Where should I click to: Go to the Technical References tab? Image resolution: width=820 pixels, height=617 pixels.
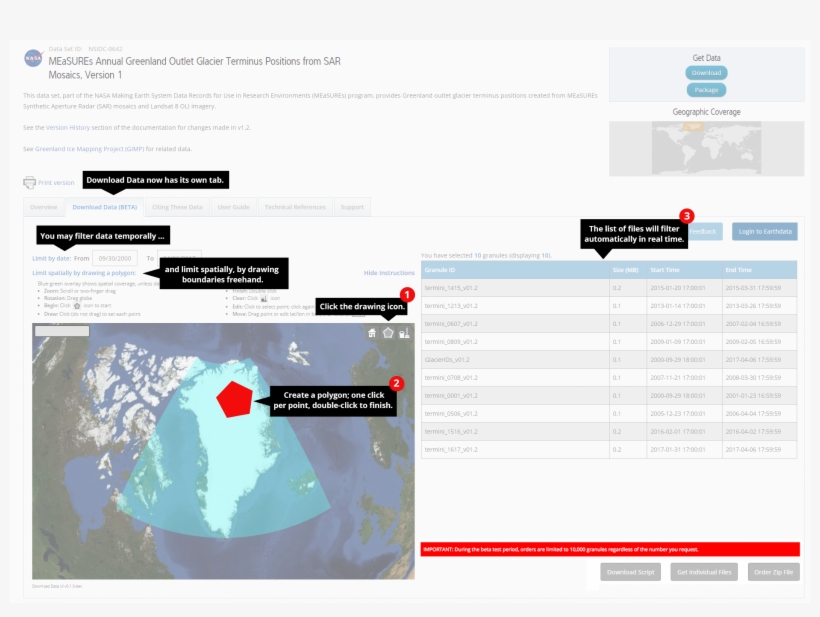click(x=295, y=207)
